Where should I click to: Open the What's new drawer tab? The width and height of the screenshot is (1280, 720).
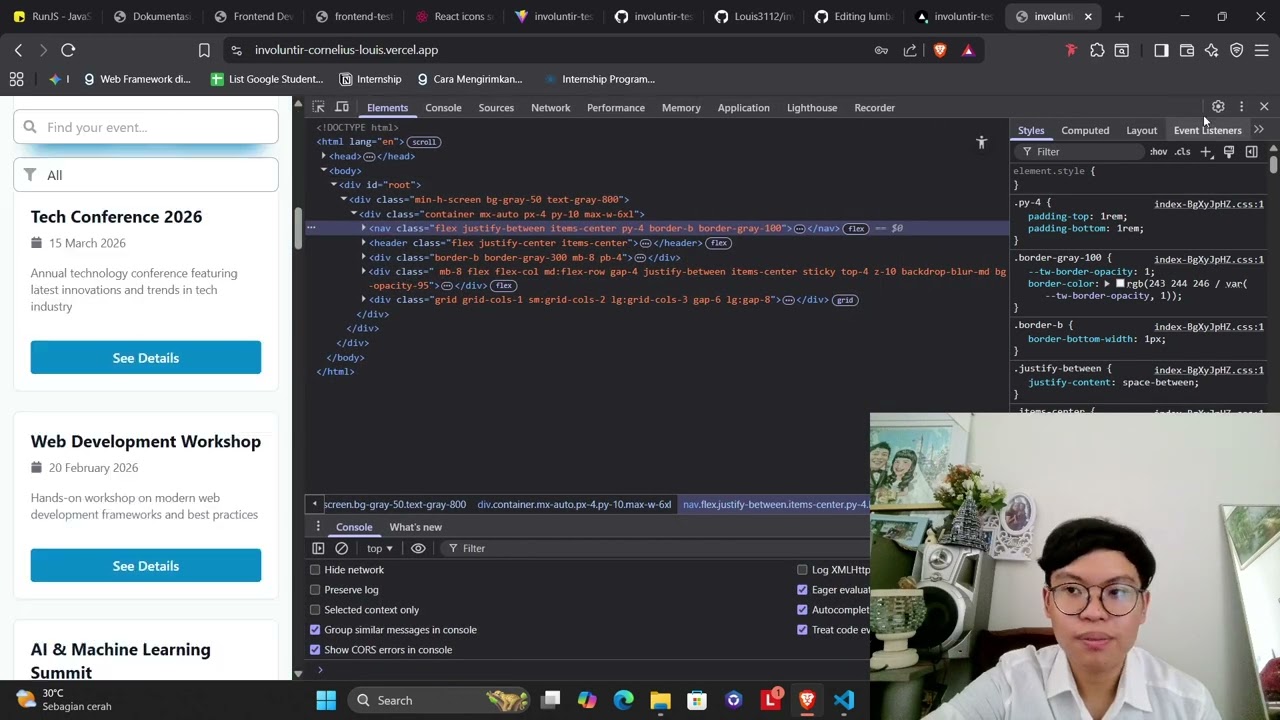click(415, 527)
